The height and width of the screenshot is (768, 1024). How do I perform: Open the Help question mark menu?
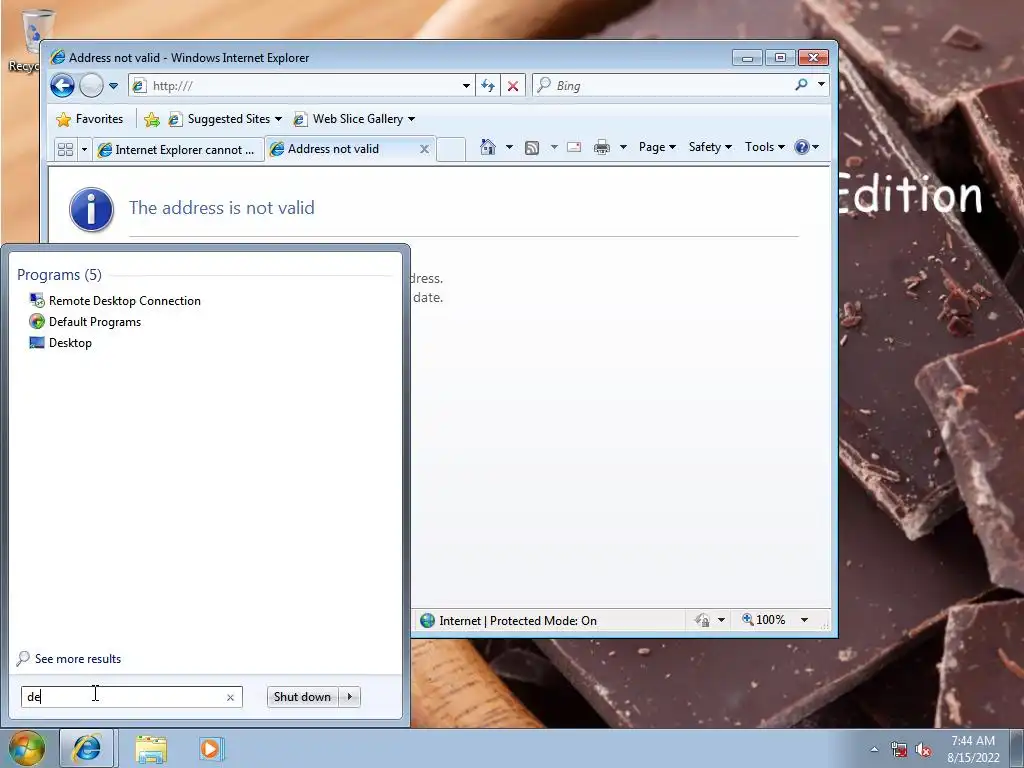coord(806,147)
